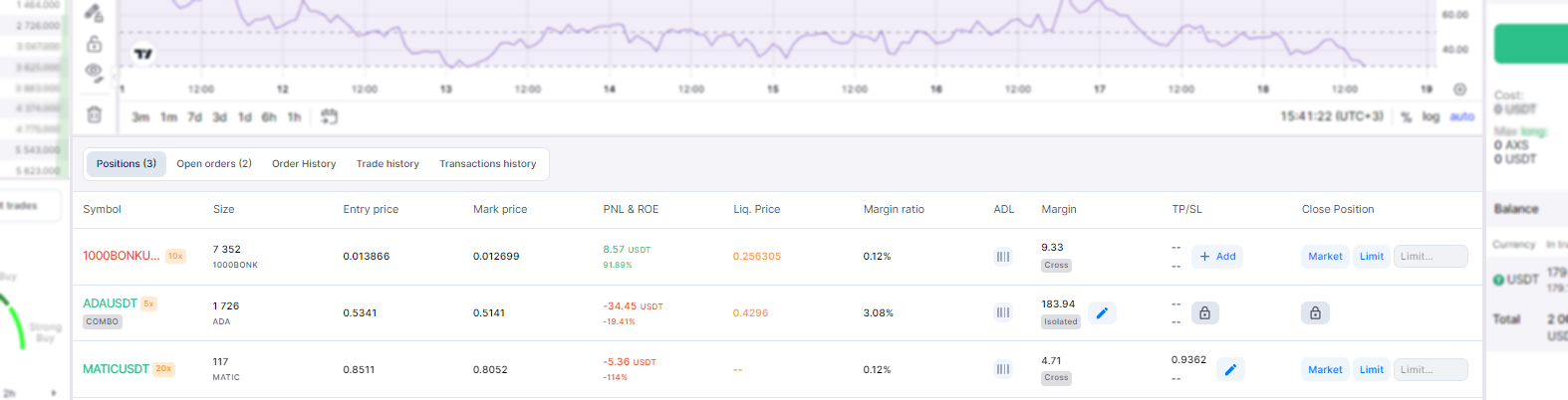Image resolution: width=1568 pixels, height=400 pixels.
Task: Open the Trade history tab
Action: click(x=388, y=164)
